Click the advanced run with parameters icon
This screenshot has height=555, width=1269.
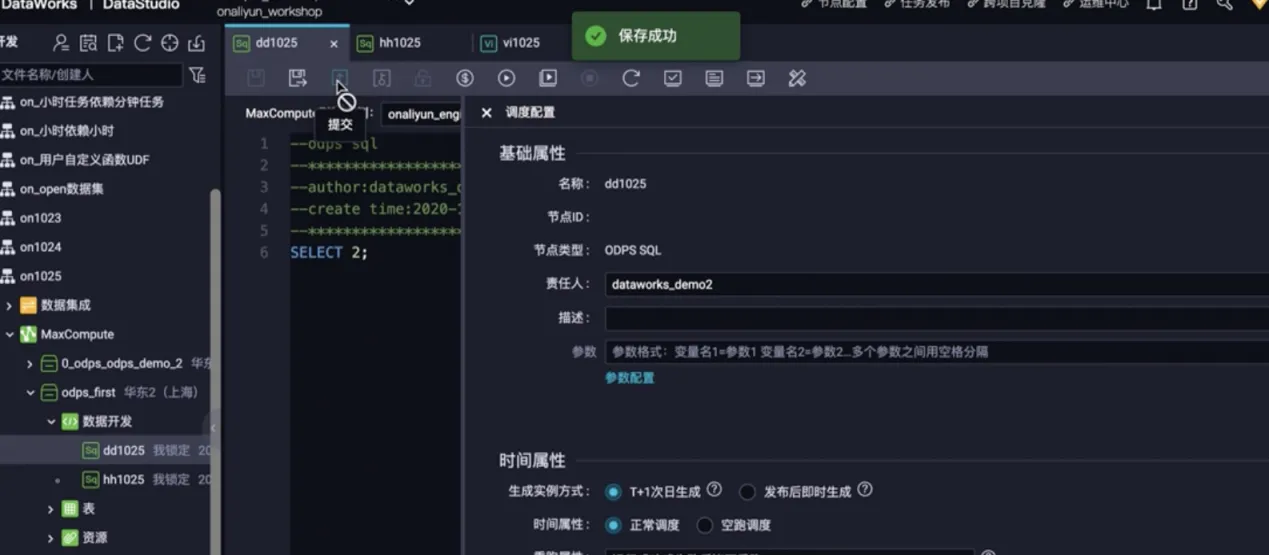pos(548,78)
